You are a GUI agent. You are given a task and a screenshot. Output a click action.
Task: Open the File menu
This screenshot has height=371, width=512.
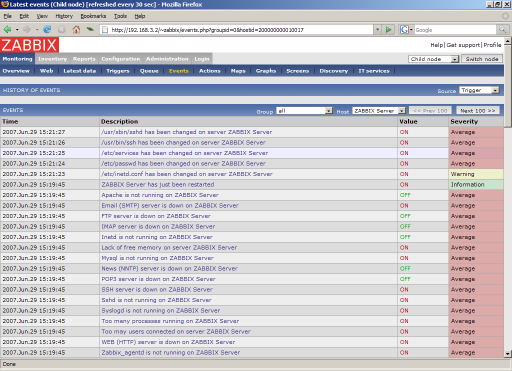pyautogui.click(x=7, y=16)
